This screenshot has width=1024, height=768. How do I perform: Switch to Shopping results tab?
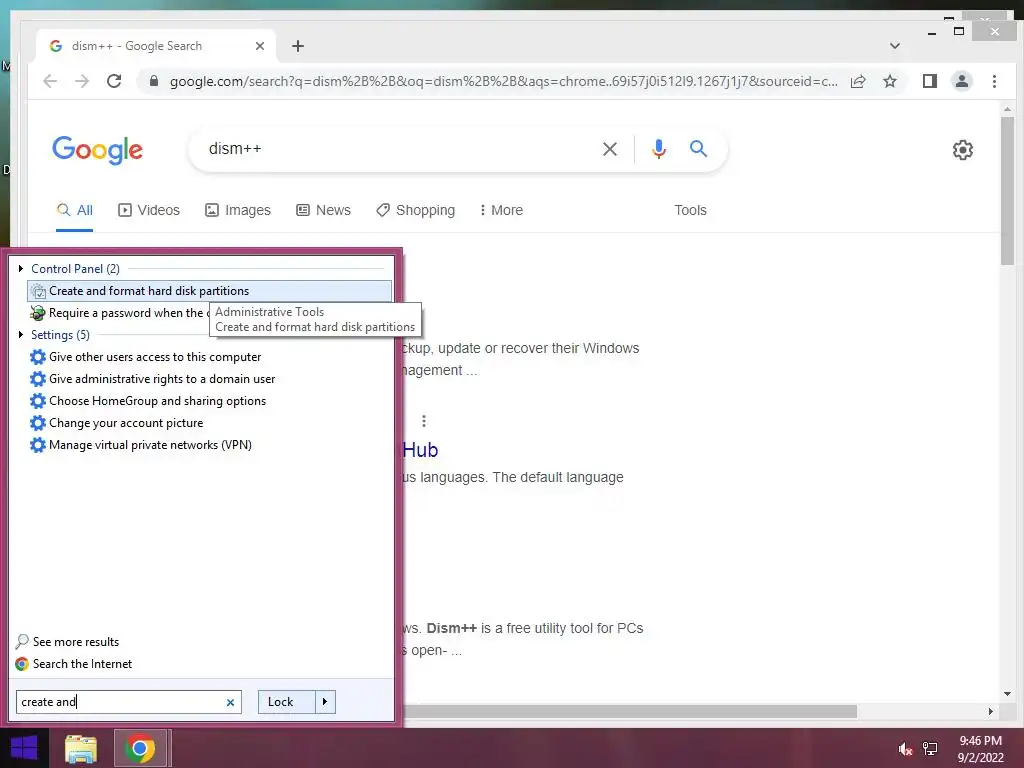coord(415,210)
